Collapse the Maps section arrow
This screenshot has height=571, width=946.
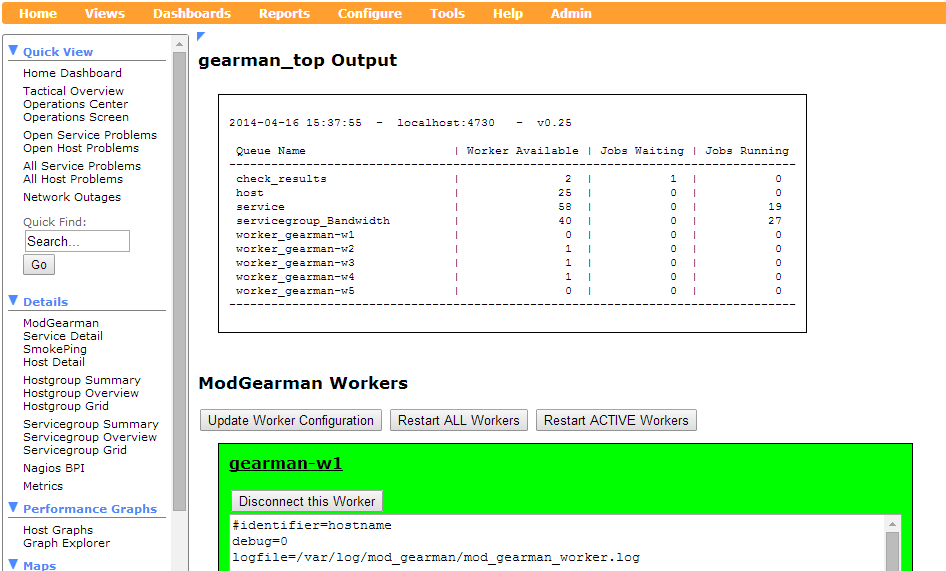point(13,564)
